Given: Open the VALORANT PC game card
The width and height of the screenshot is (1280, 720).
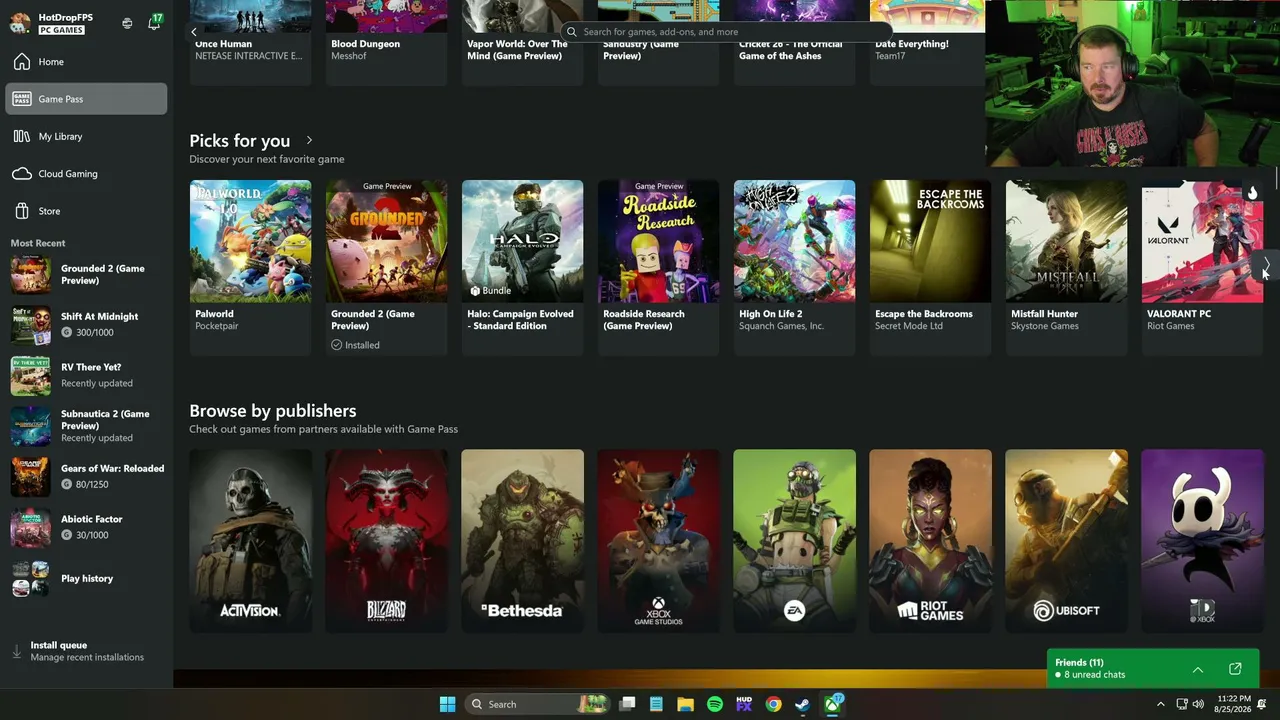Looking at the screenshot, I should pyautogui.click(x=1203, y=267).
